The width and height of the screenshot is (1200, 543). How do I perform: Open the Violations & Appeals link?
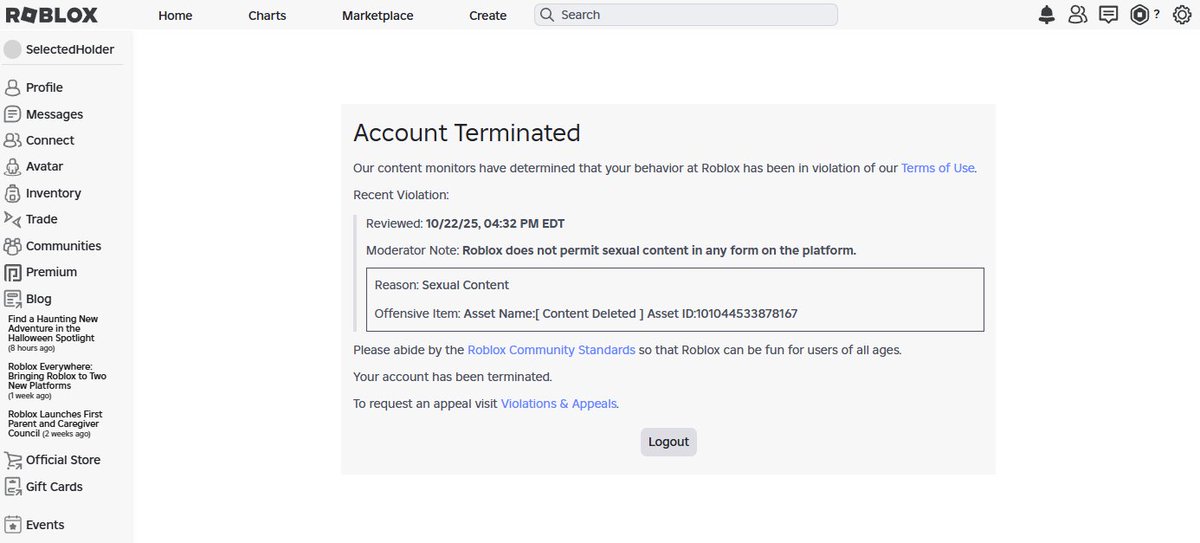[559, 404]
